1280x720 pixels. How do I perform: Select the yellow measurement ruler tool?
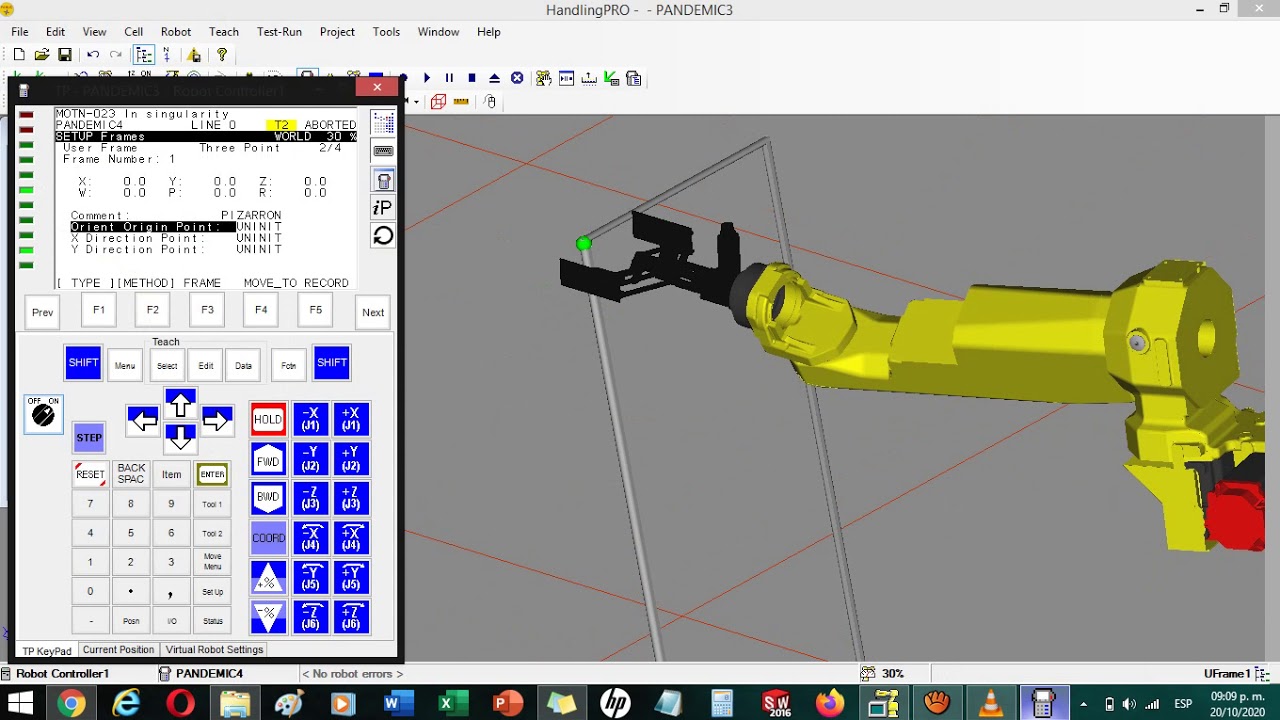461,101
